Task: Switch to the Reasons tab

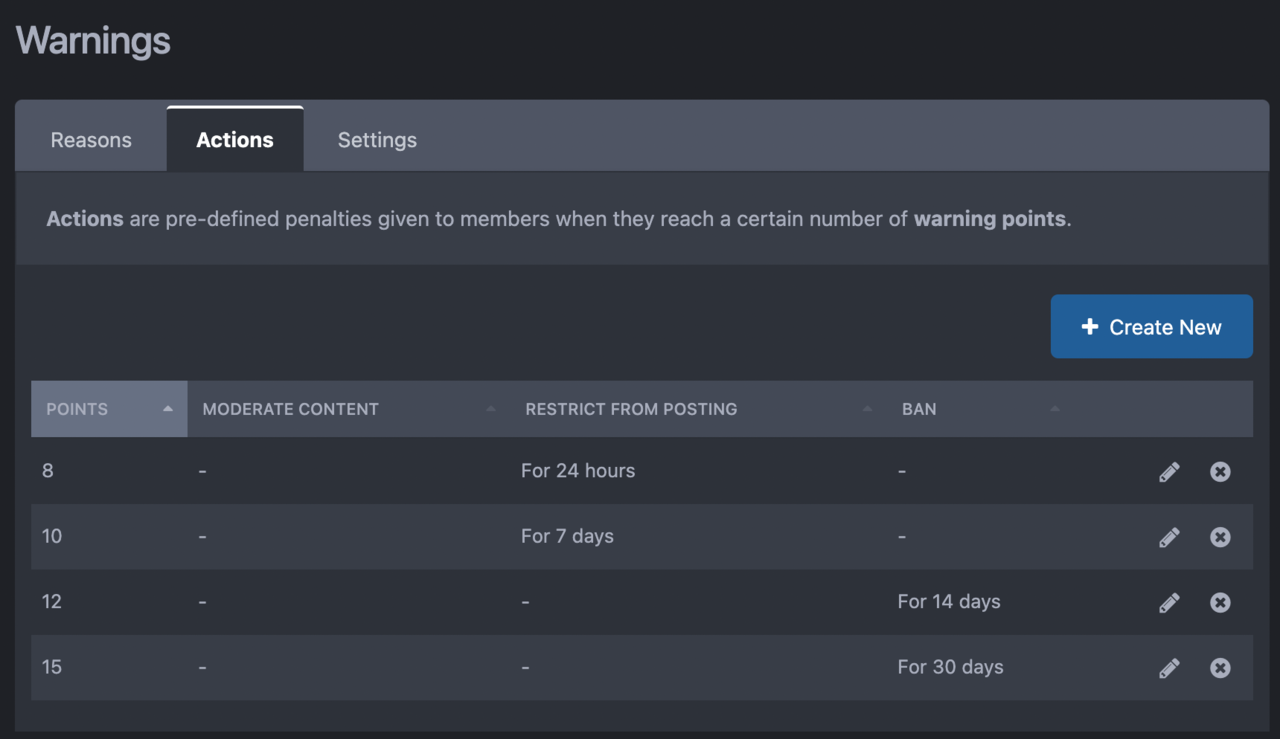Action: [91, 140]
